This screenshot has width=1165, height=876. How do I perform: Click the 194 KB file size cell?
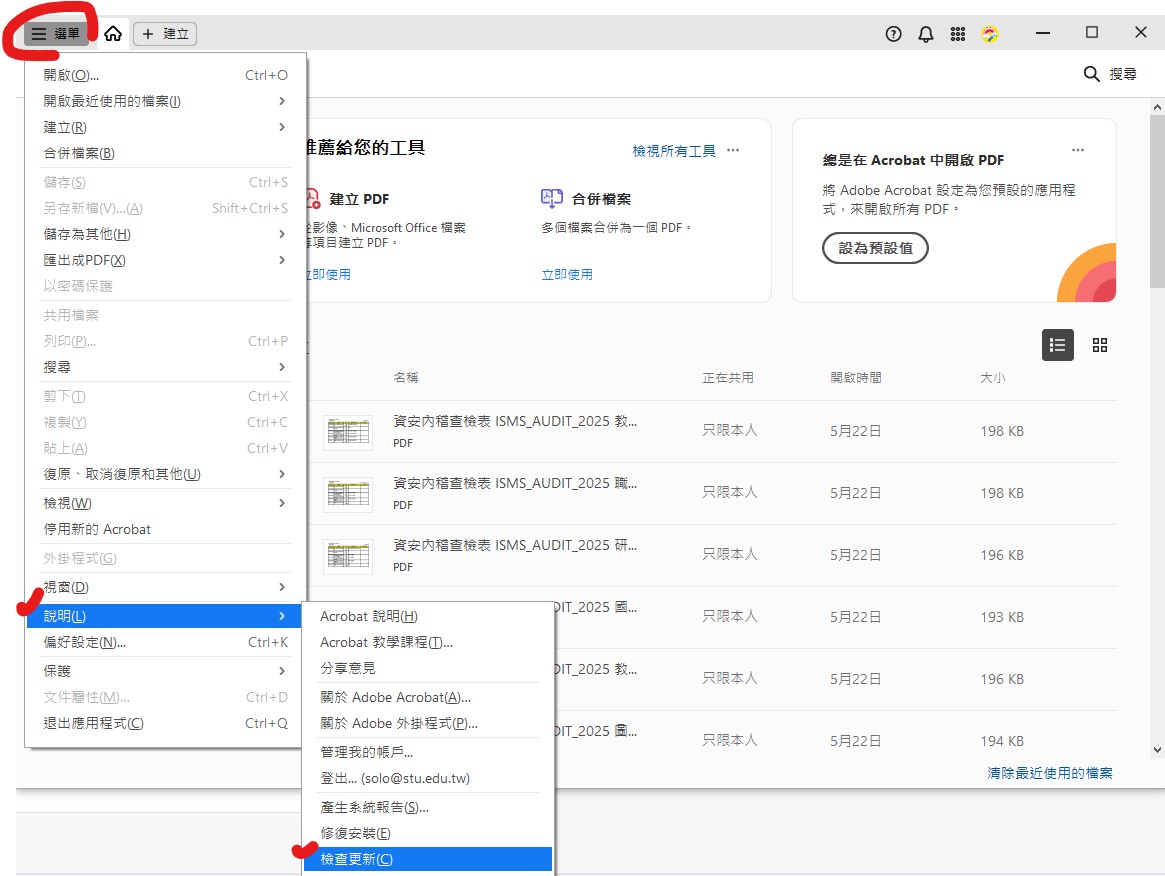point(1002,741)
